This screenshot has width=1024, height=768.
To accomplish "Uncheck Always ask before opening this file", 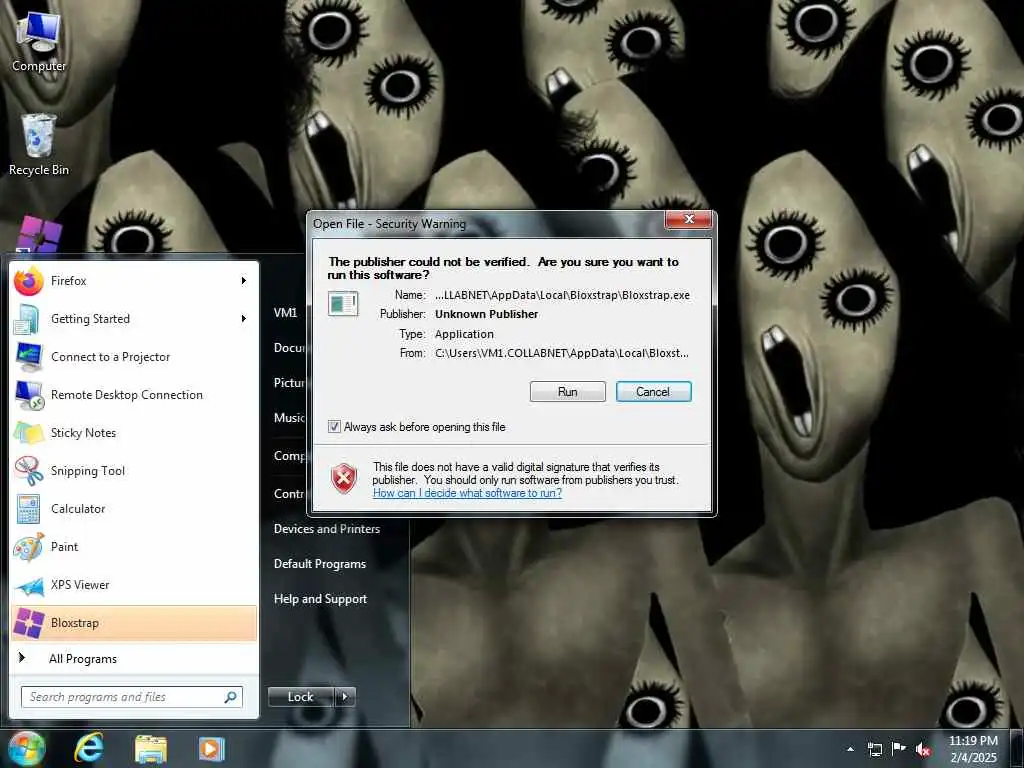I will pos(334,426).
